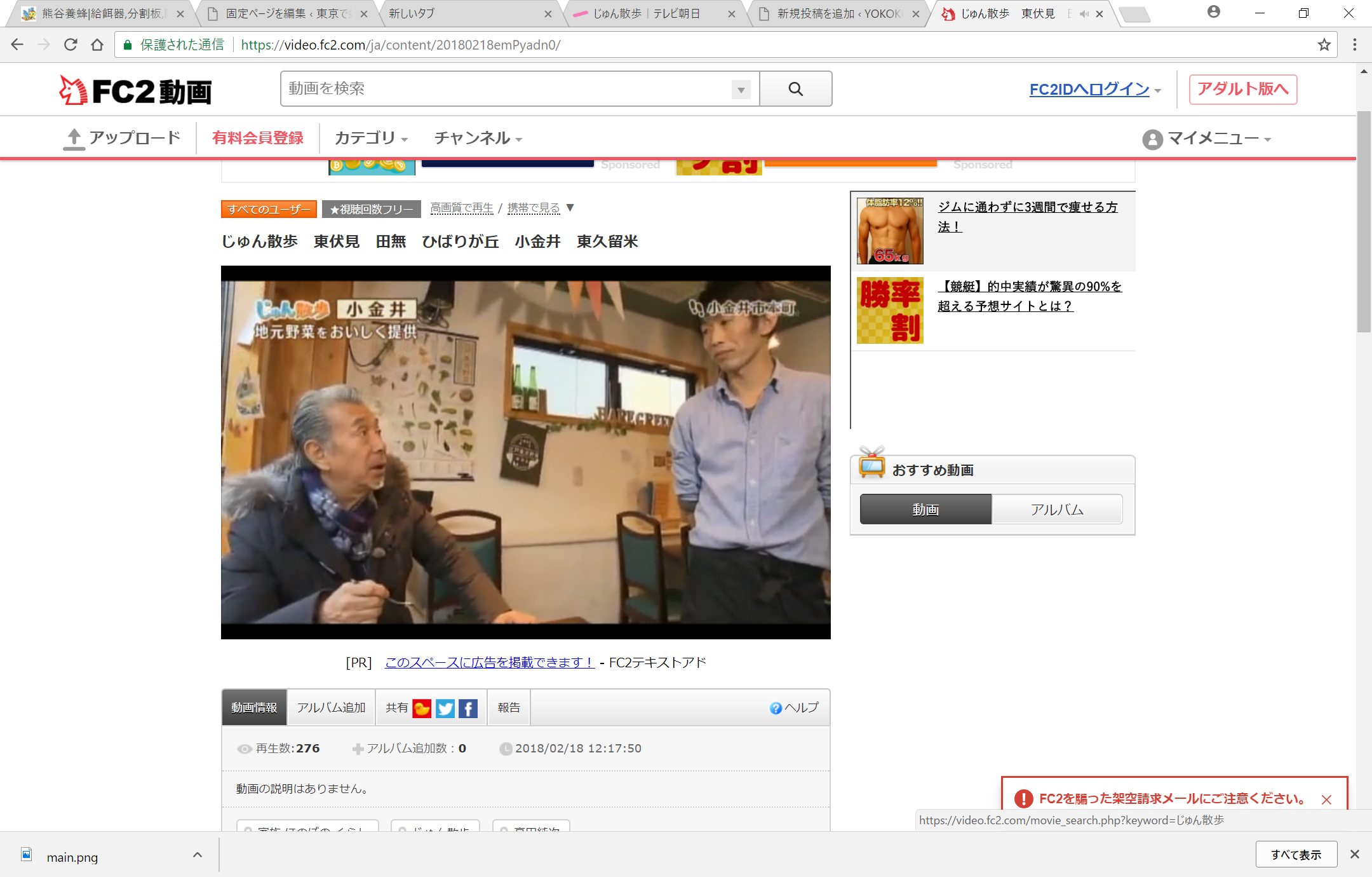Click the page vertical scrollbar
The height and width of the screenshot is (877, 1372).
click(1363, 222)
